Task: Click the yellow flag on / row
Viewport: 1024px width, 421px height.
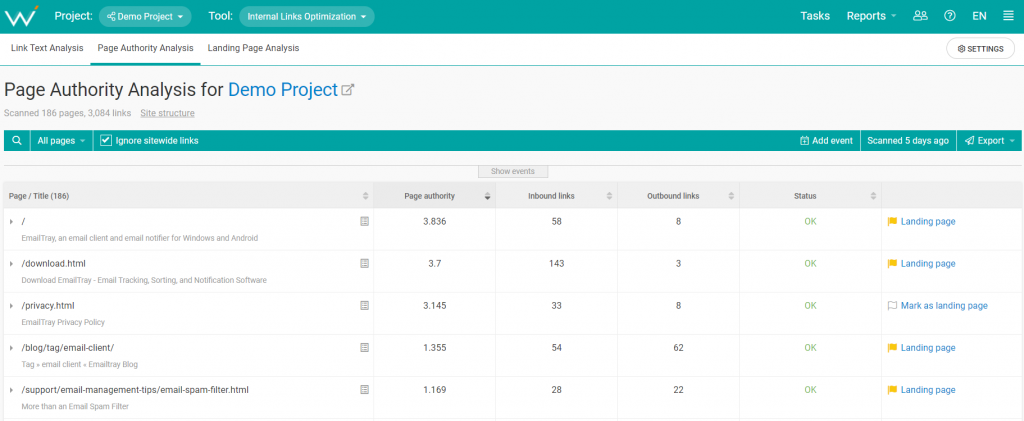Action: [x=892, y=221]
